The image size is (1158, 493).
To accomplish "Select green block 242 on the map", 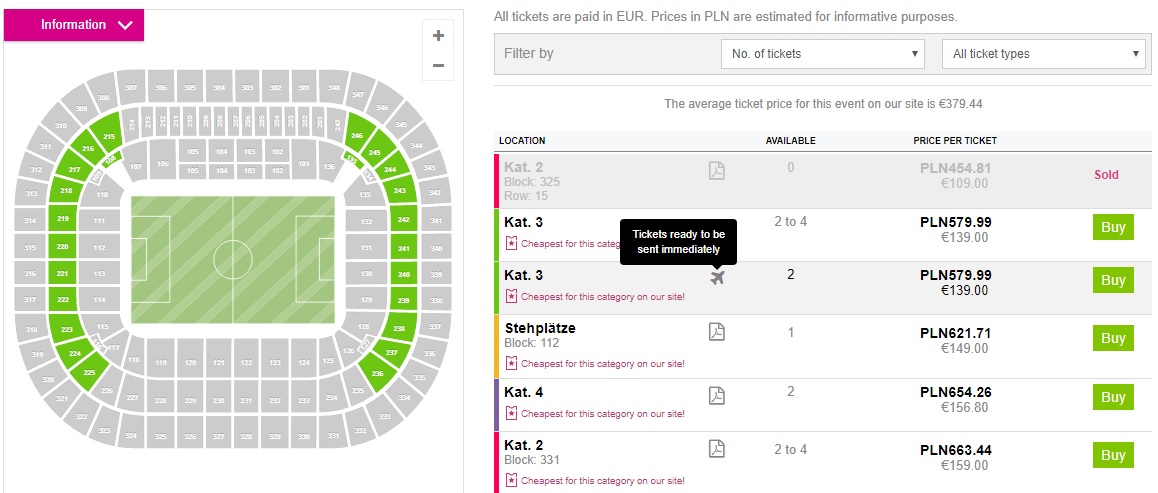I will tap(403, 219).
